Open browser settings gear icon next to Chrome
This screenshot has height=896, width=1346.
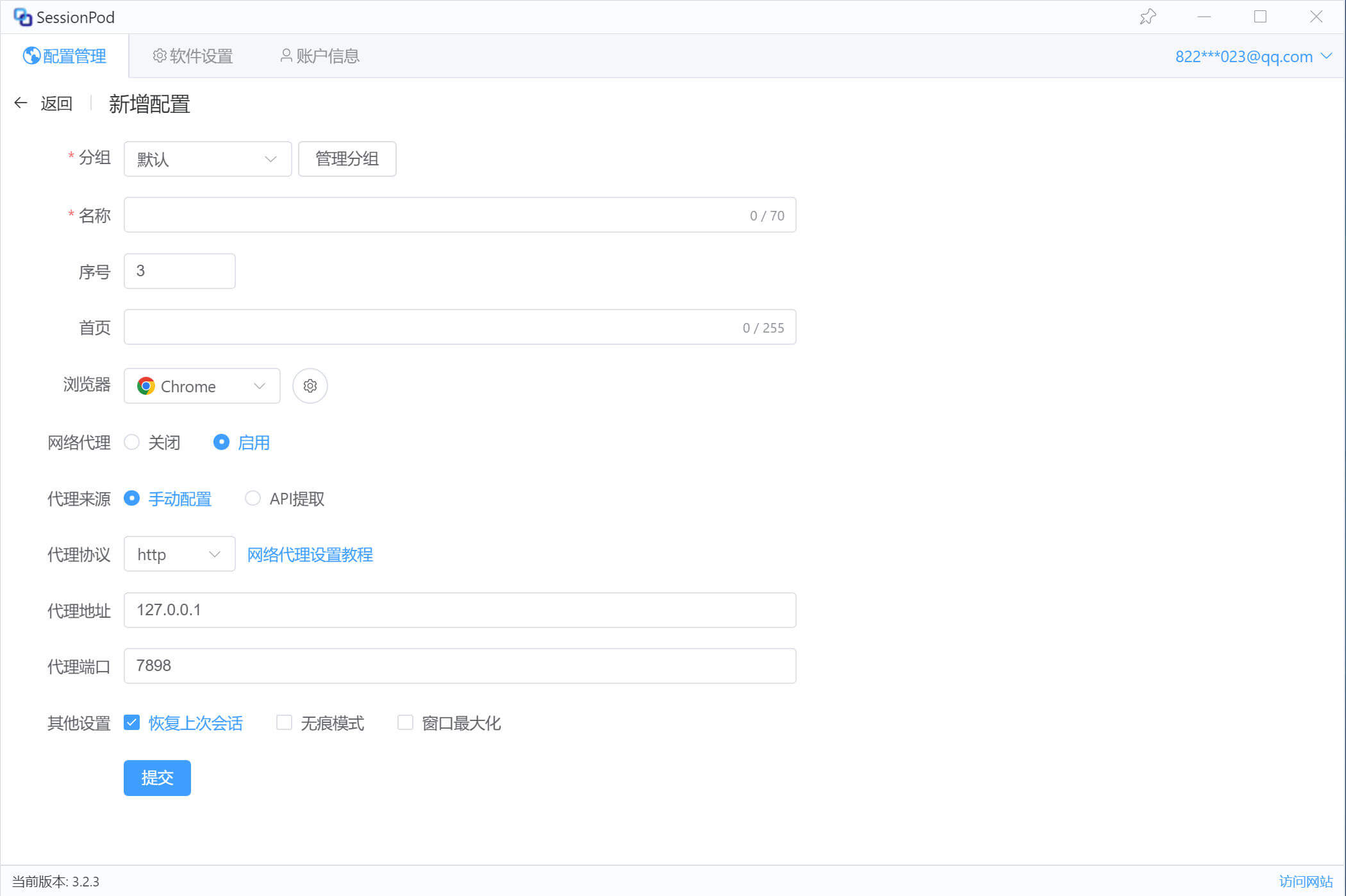(x=310, y=386)
